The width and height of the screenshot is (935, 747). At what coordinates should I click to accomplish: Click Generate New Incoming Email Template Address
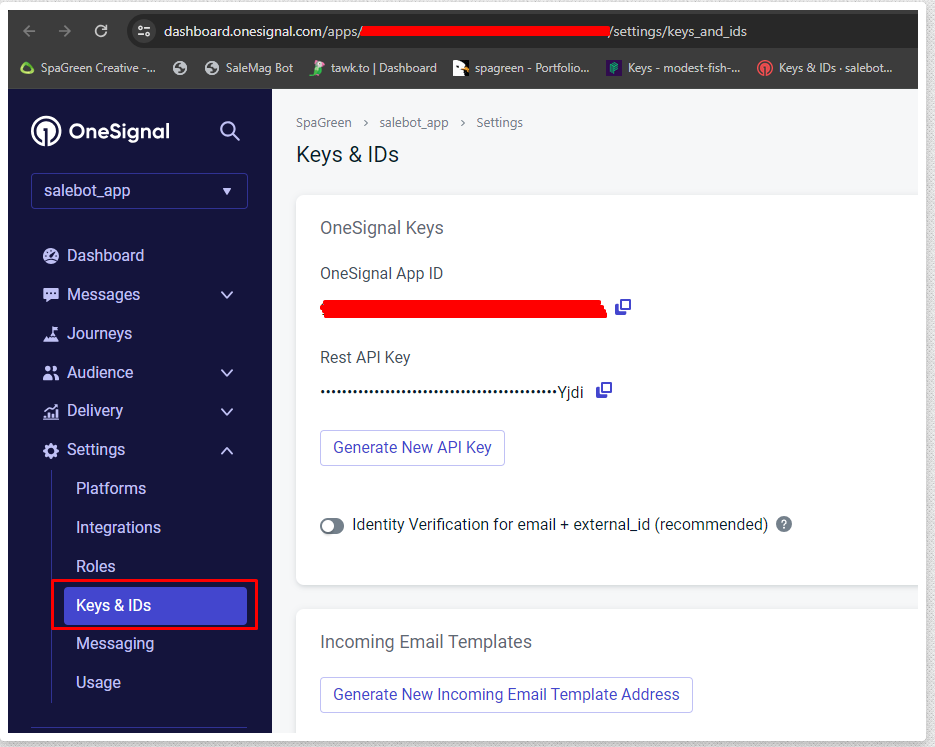point(506,695)
